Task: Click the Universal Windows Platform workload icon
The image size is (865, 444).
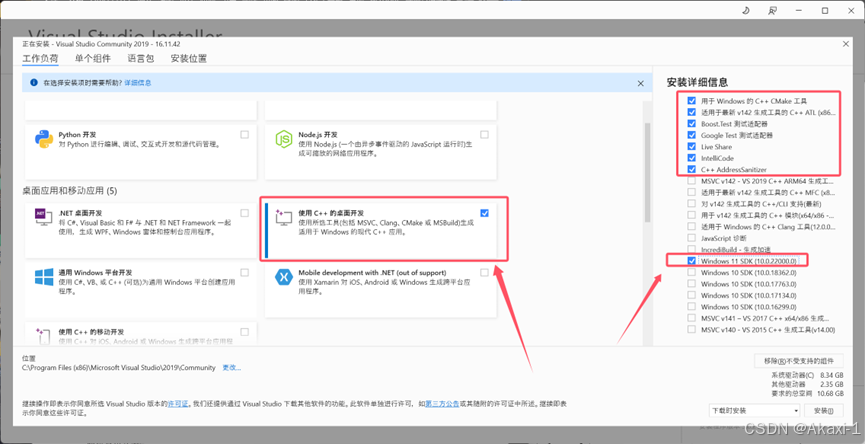Action: 44,277
